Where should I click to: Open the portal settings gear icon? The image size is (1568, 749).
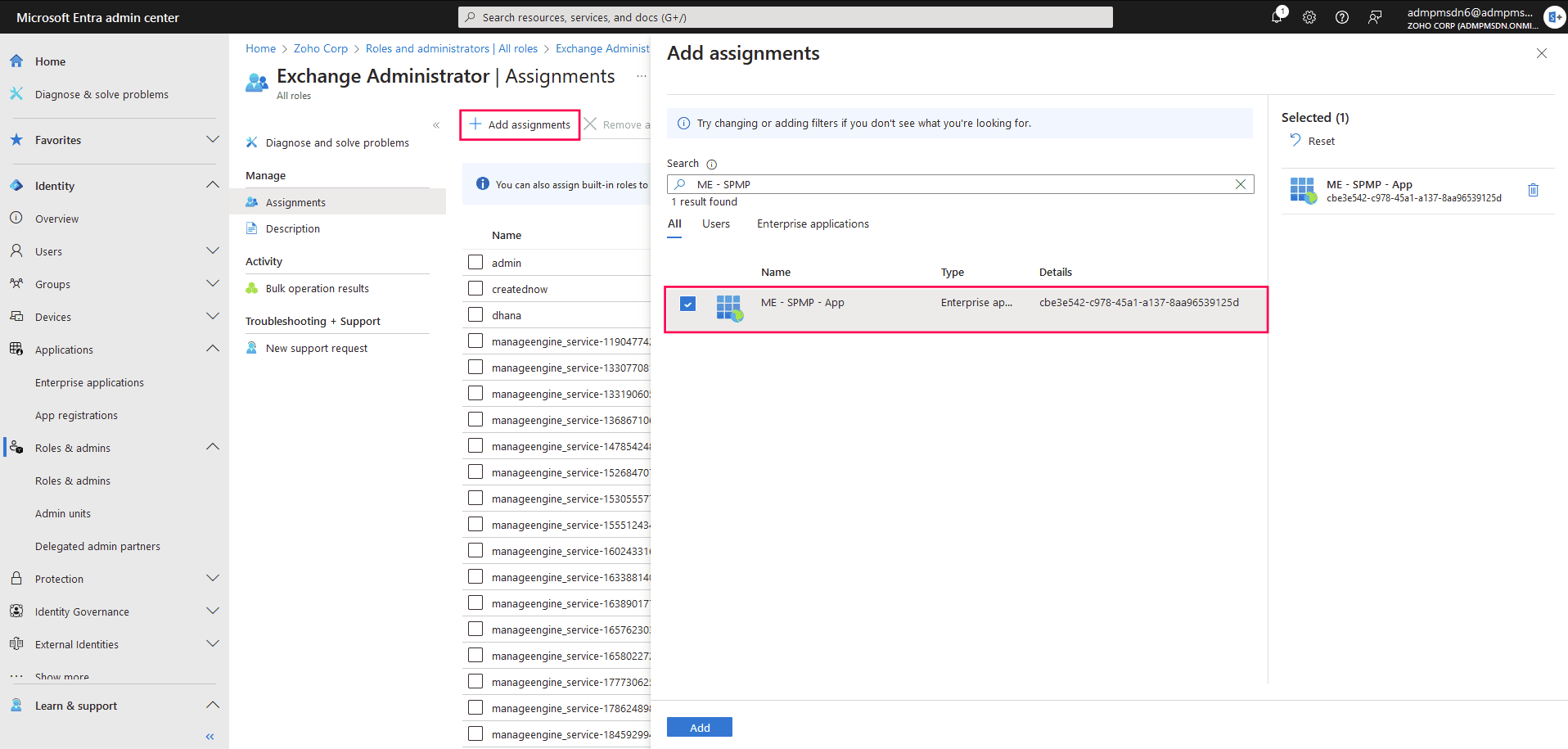pyautogui.click(x=1309, y=17)
